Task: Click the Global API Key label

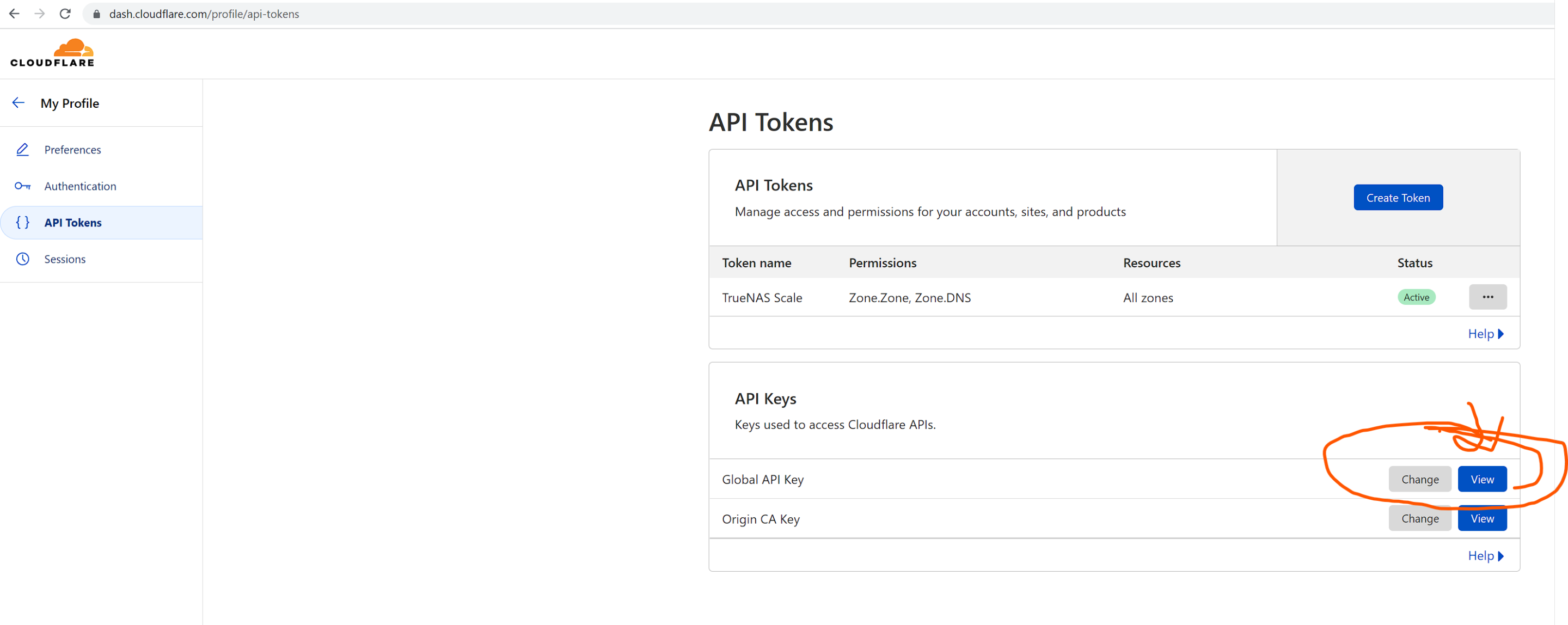Action: [x=763, y=480]
